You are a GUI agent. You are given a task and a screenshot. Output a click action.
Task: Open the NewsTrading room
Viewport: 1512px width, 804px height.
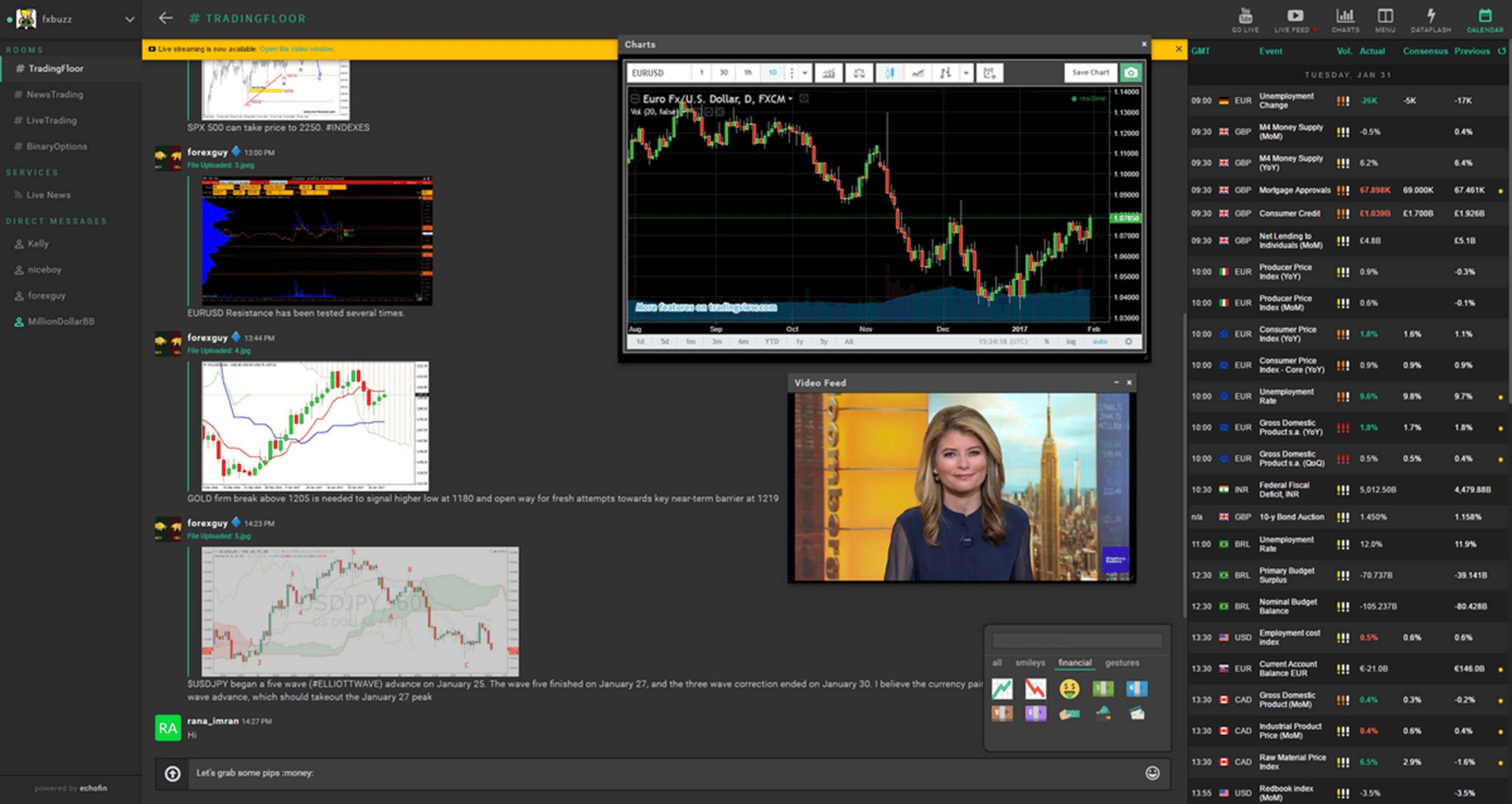pos(54,95)
